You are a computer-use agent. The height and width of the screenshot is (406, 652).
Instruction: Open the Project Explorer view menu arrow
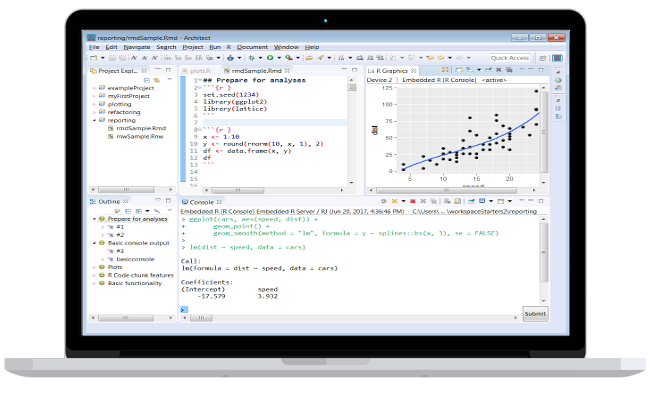(170, 79)
